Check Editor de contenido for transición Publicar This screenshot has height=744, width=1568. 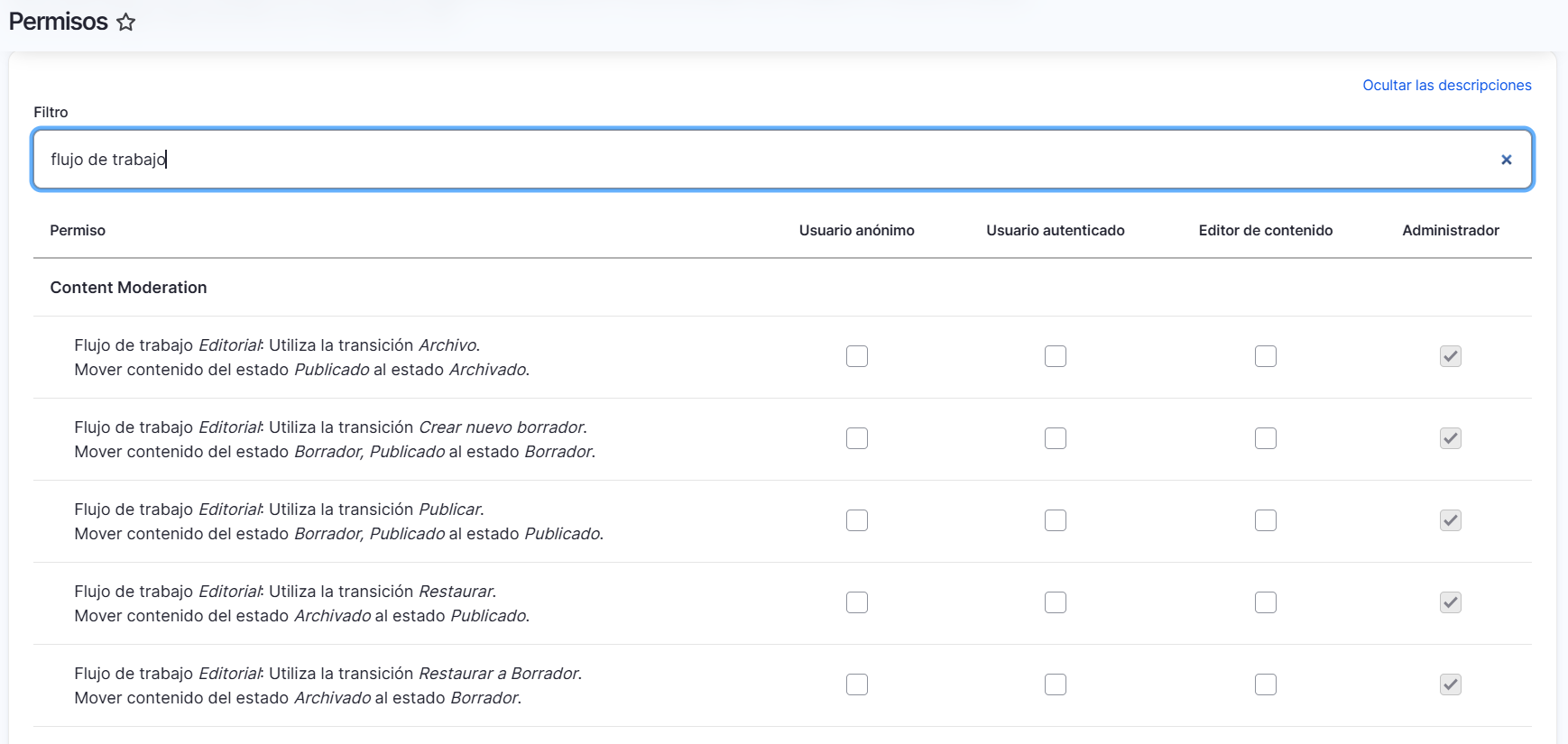point(1266,520)
